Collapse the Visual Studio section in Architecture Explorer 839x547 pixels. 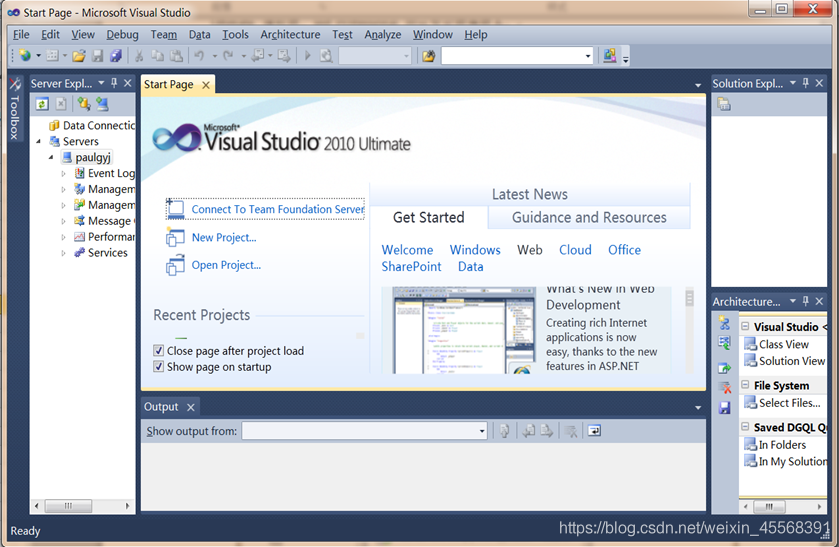pos(745,326)
